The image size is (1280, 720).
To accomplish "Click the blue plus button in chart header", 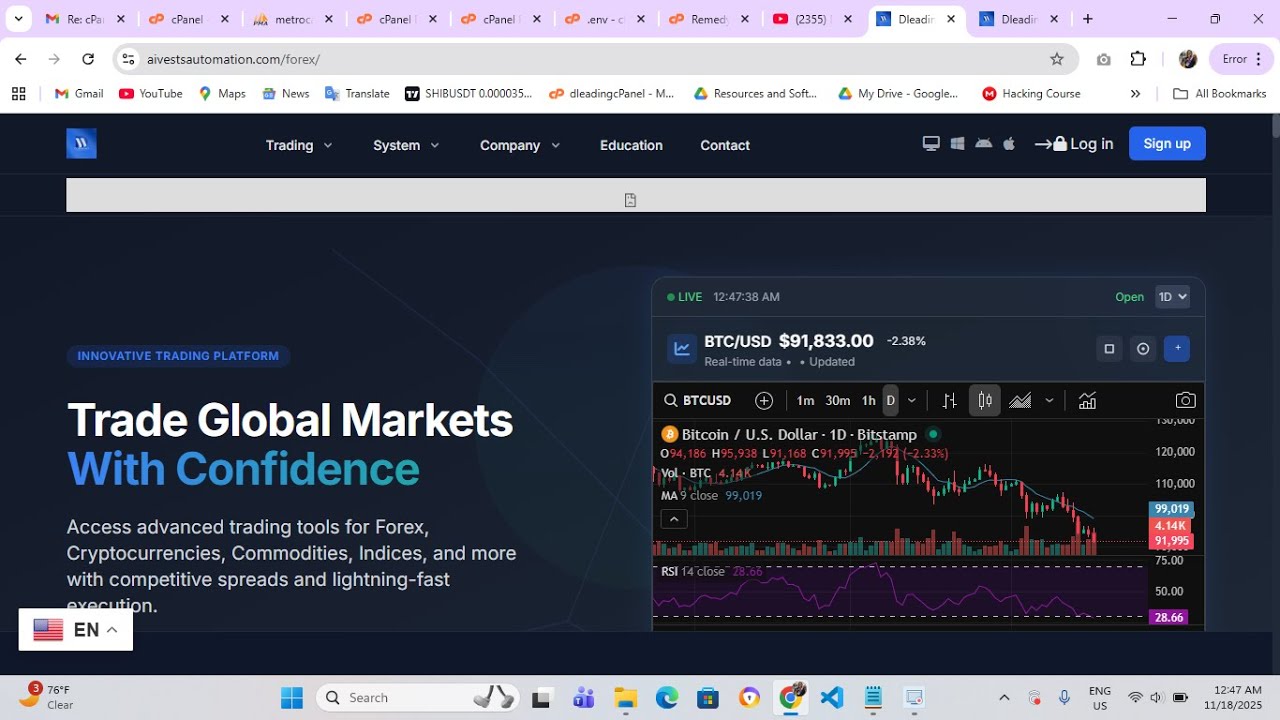I will (x=1177, y=349).
